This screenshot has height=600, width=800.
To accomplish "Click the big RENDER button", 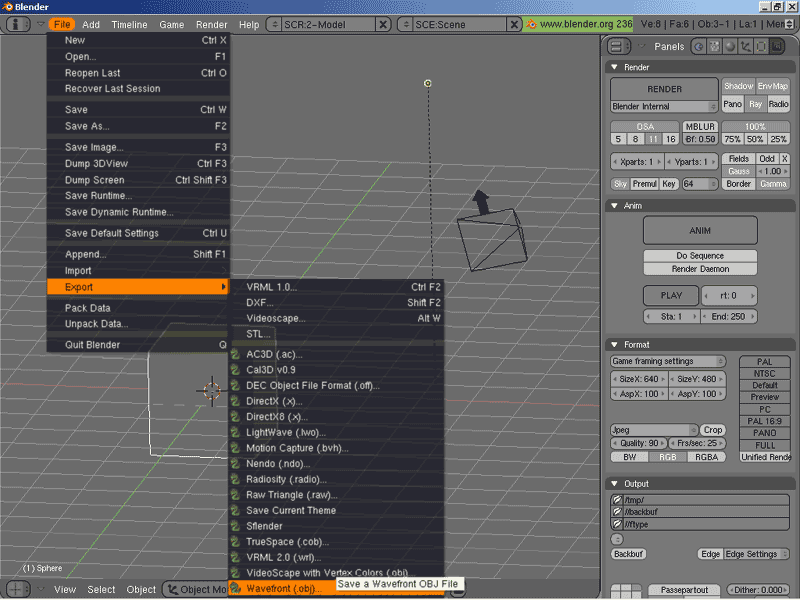I will [664, 89].
